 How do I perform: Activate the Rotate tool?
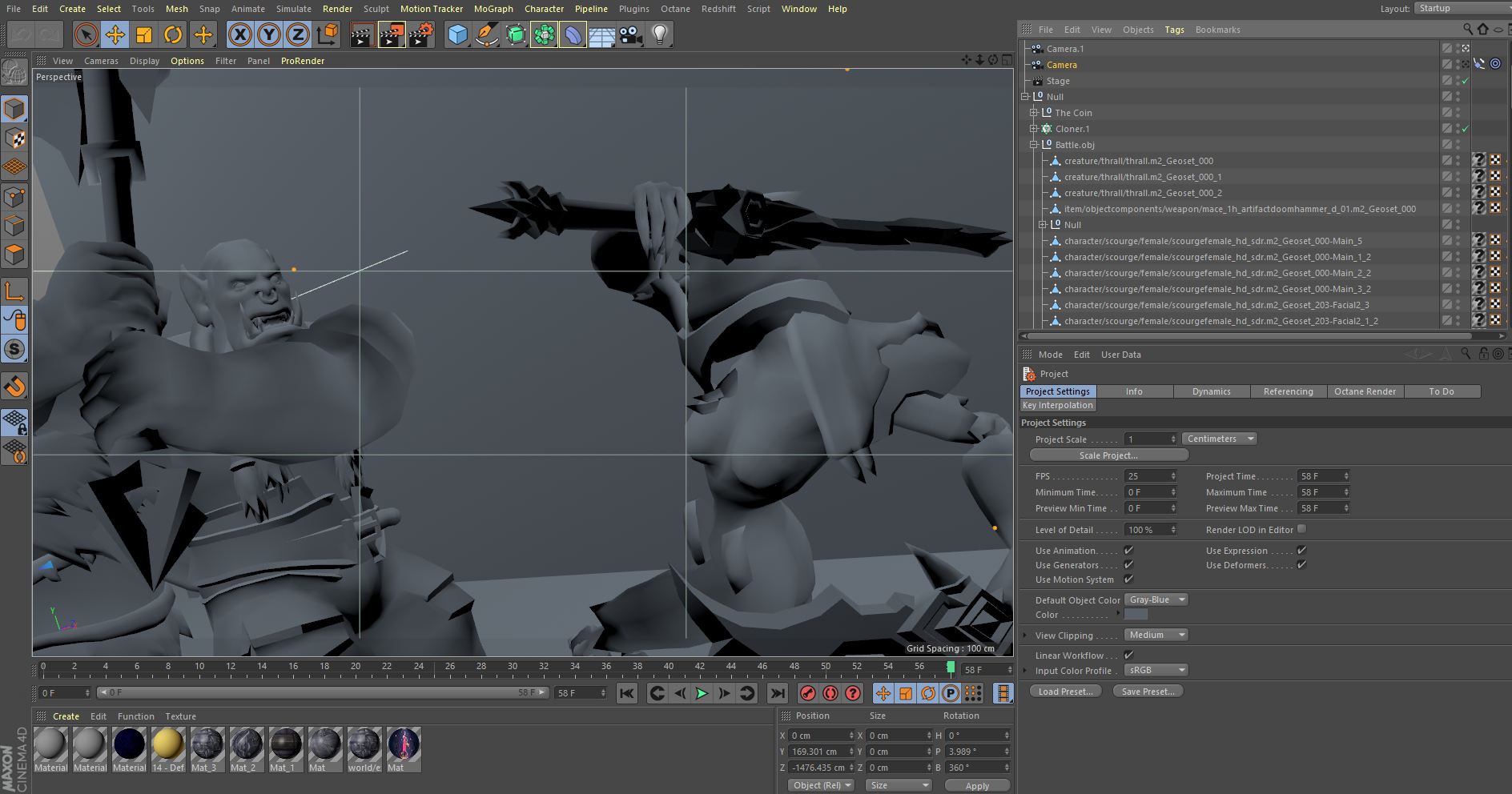[173, 34]
